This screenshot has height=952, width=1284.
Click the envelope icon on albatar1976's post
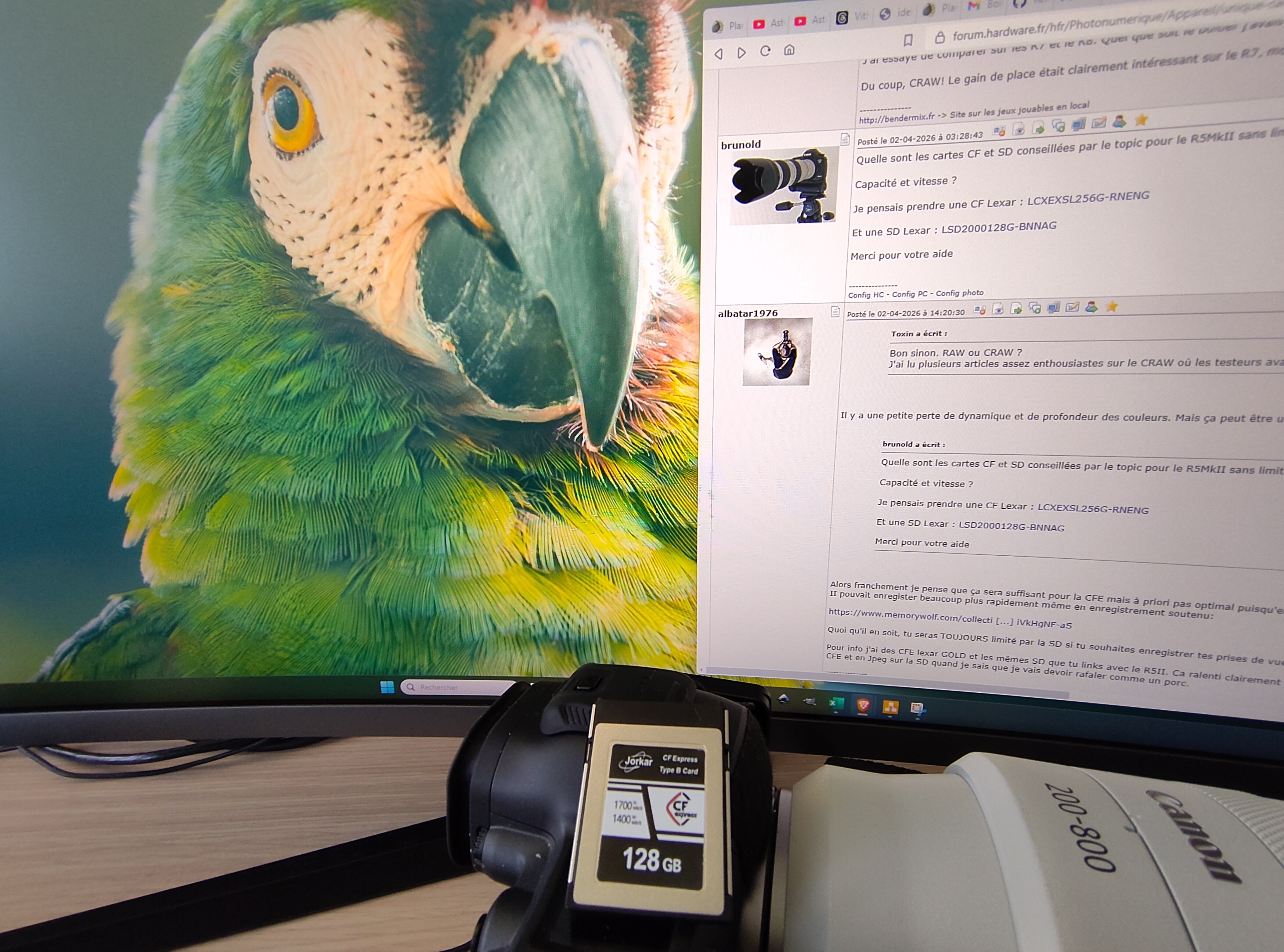1072,307
